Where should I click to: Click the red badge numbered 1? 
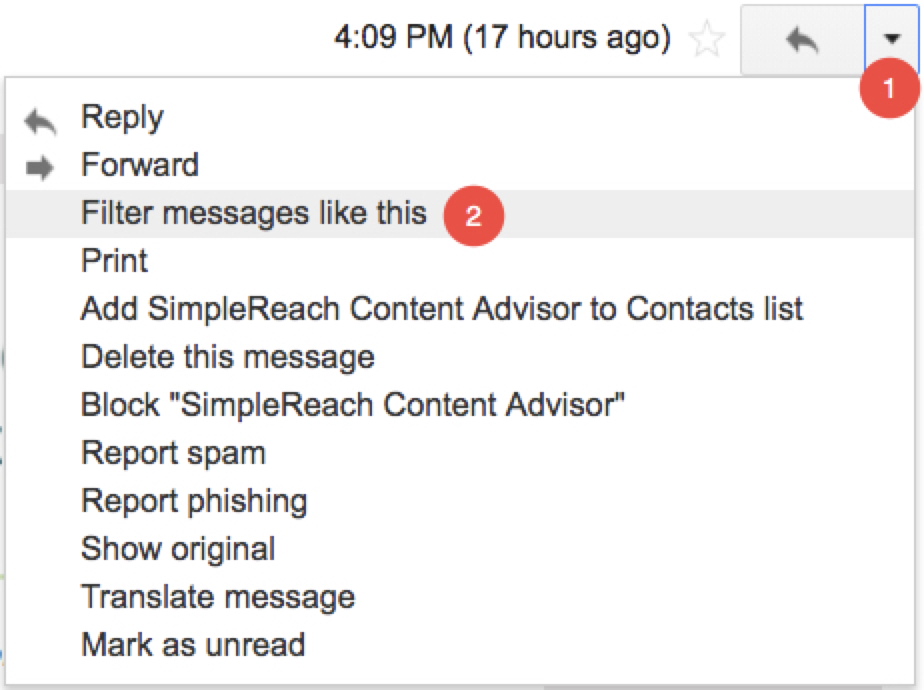click(890, 88)
